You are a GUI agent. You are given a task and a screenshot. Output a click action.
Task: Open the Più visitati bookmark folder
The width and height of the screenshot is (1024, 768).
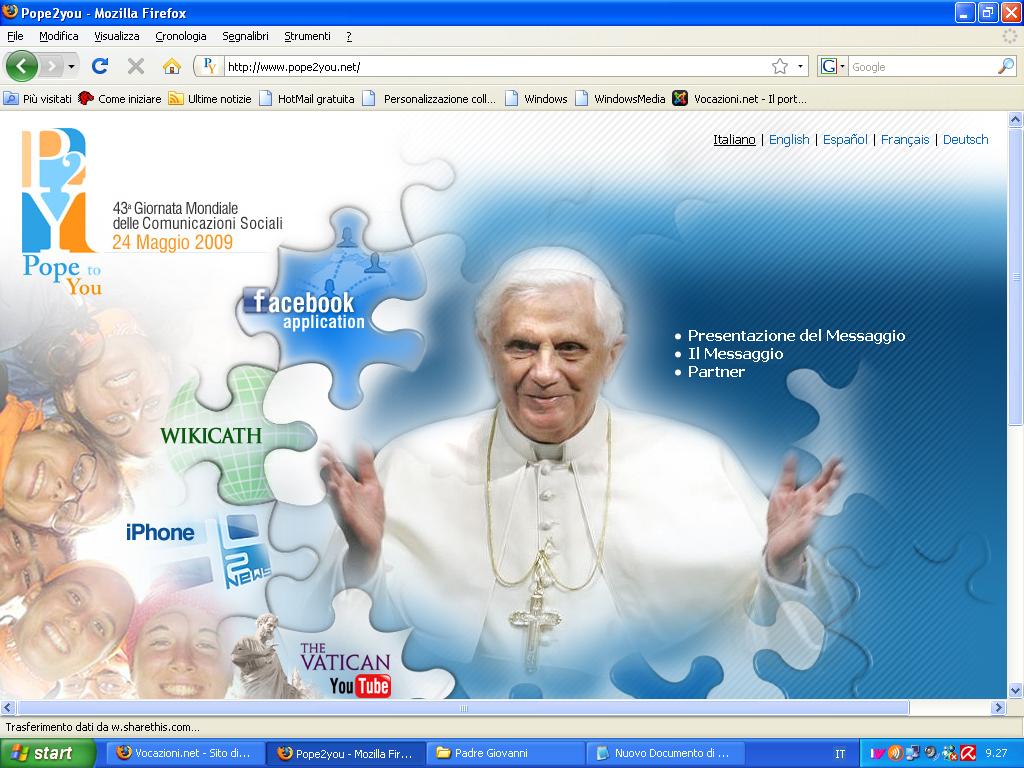[38, 99]
